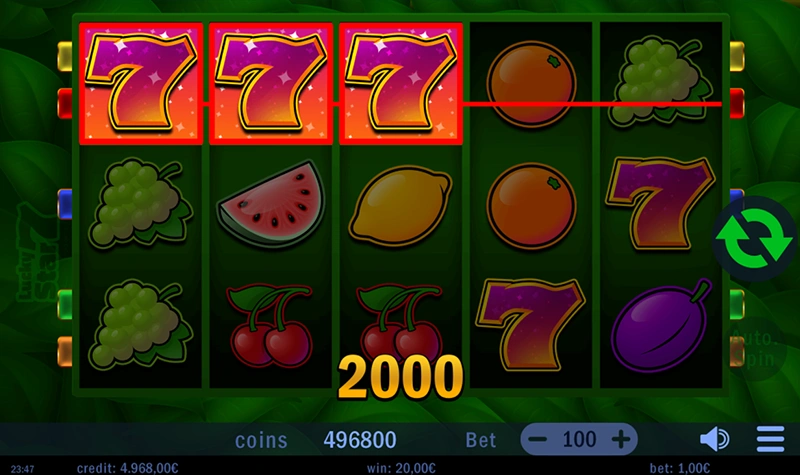The height and width of the screenshot is (475, 800).
Task: Select the green payline marker on the left
Action: 65,305
